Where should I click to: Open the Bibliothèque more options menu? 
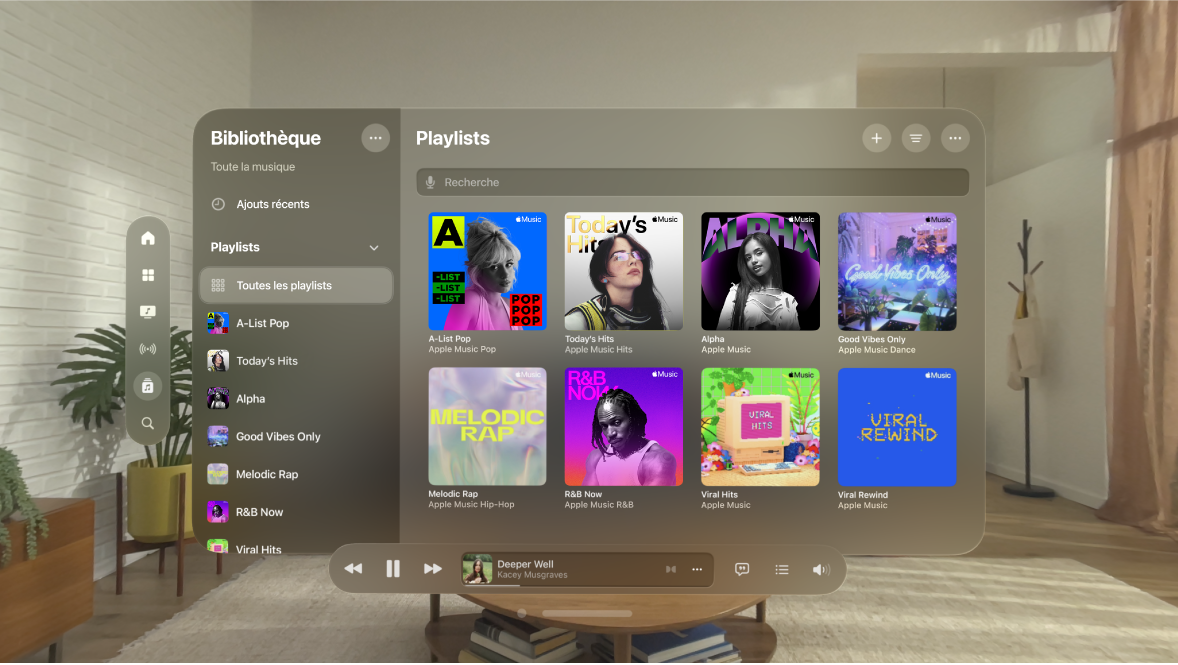[x=375, y=138]
